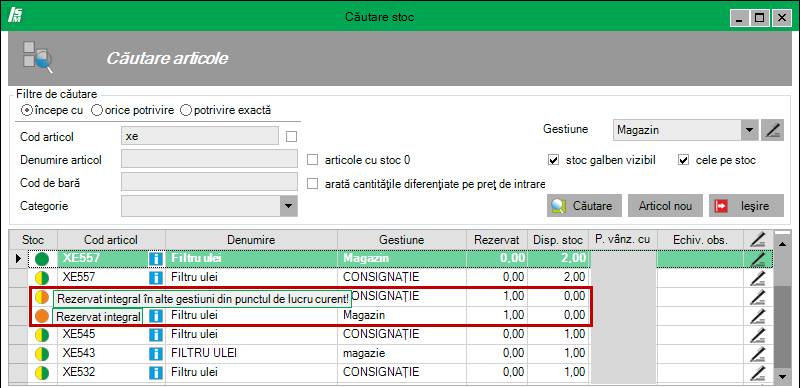This screenshot has height=388, width=800.
Task: Open info icon for XE545 row
Action: tap(155, 335)
